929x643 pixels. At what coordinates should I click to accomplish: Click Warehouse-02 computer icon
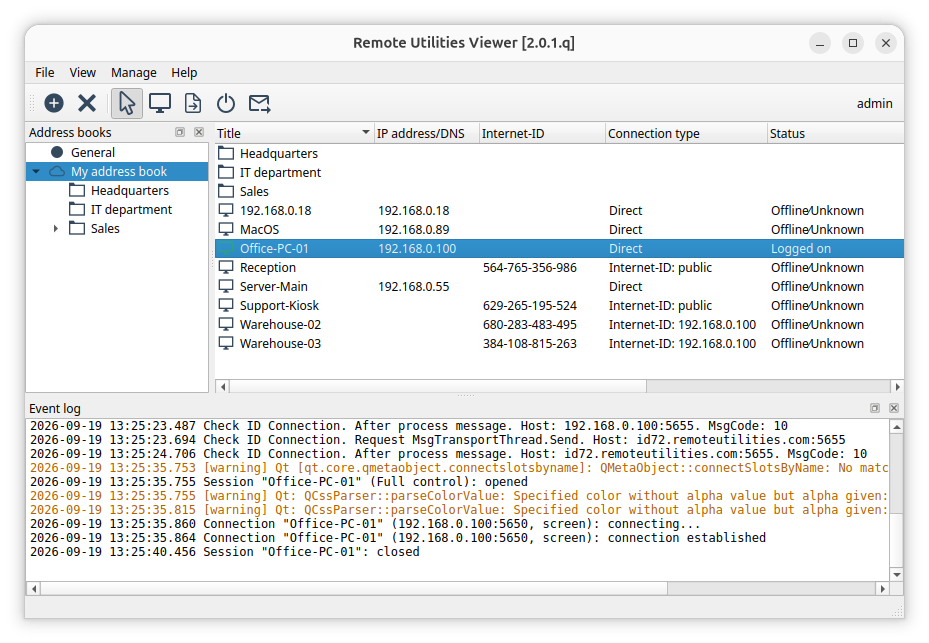[x=226, y=324]
